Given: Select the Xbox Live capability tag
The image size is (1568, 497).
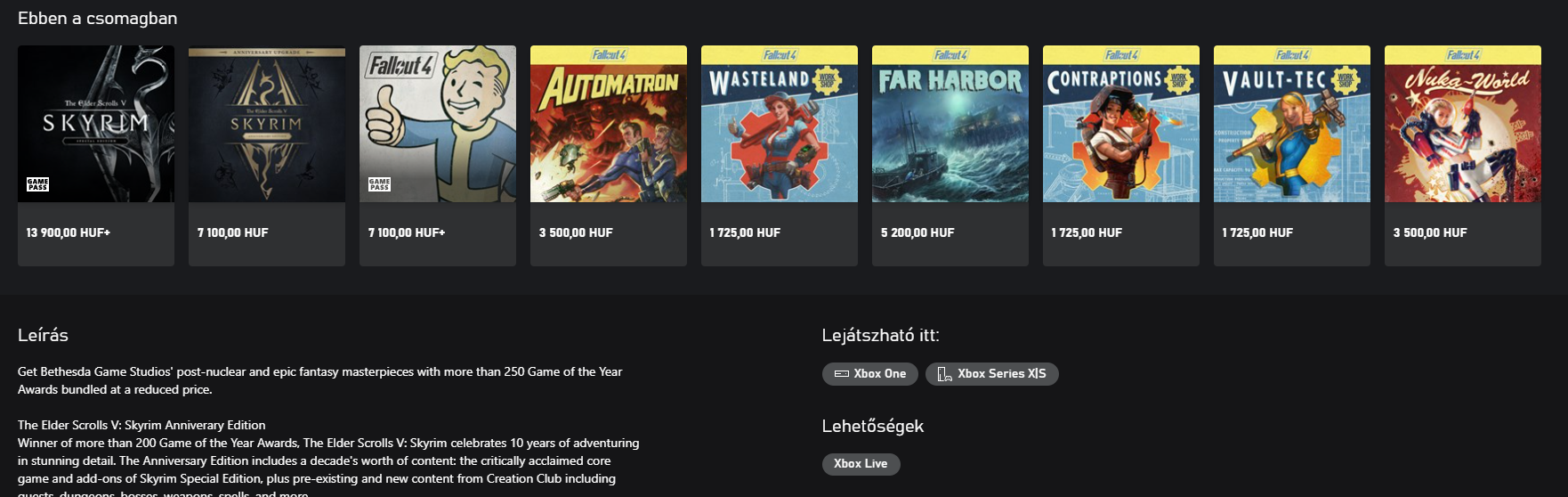Looking at the screenshot, I should (x=861, y=464).
